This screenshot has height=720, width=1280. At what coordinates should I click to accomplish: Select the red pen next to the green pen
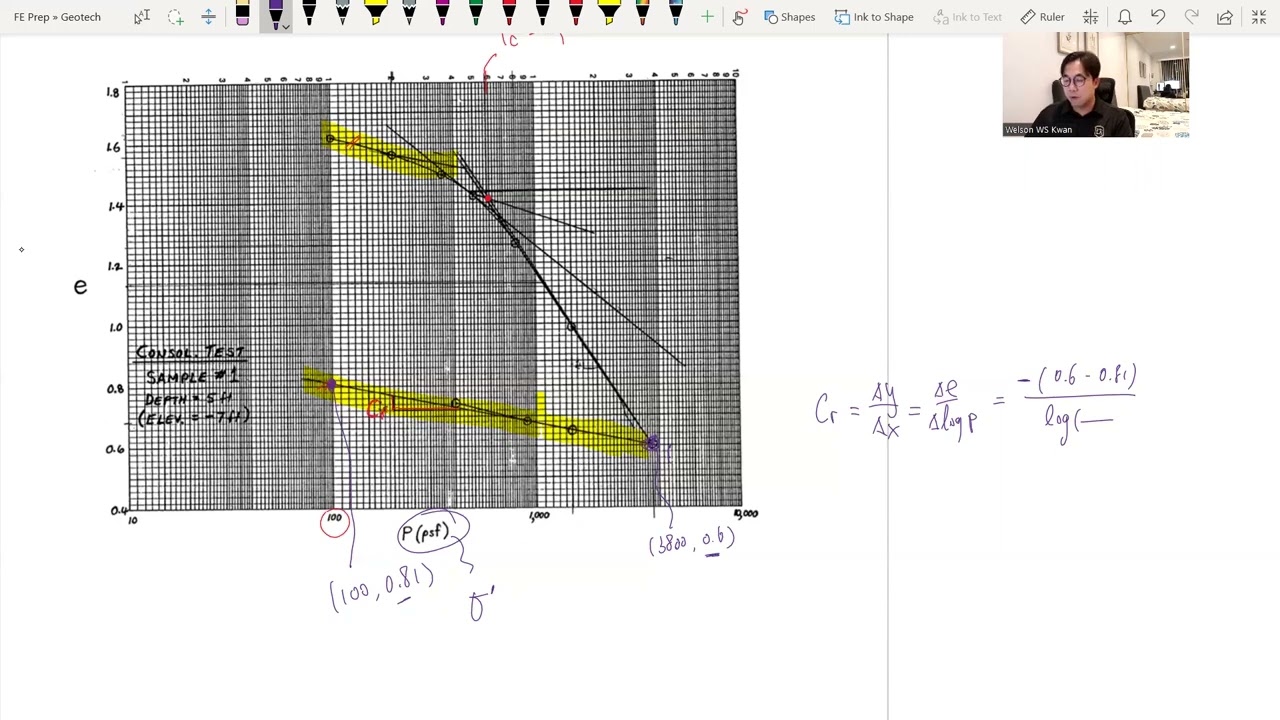509,14
